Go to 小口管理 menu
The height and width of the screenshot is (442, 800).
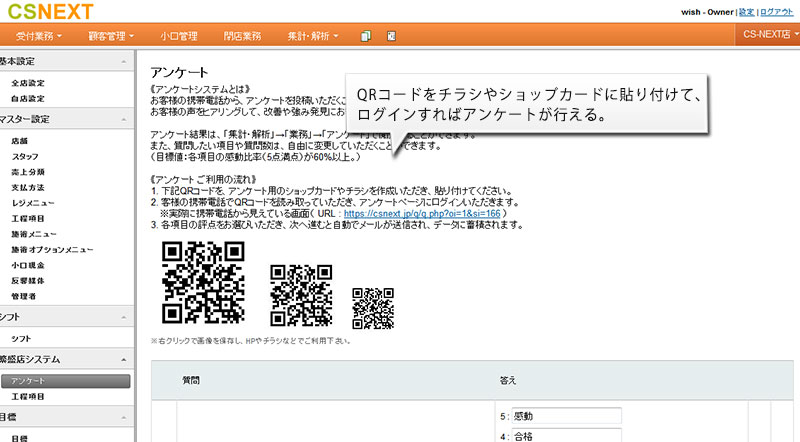[179, 36]
